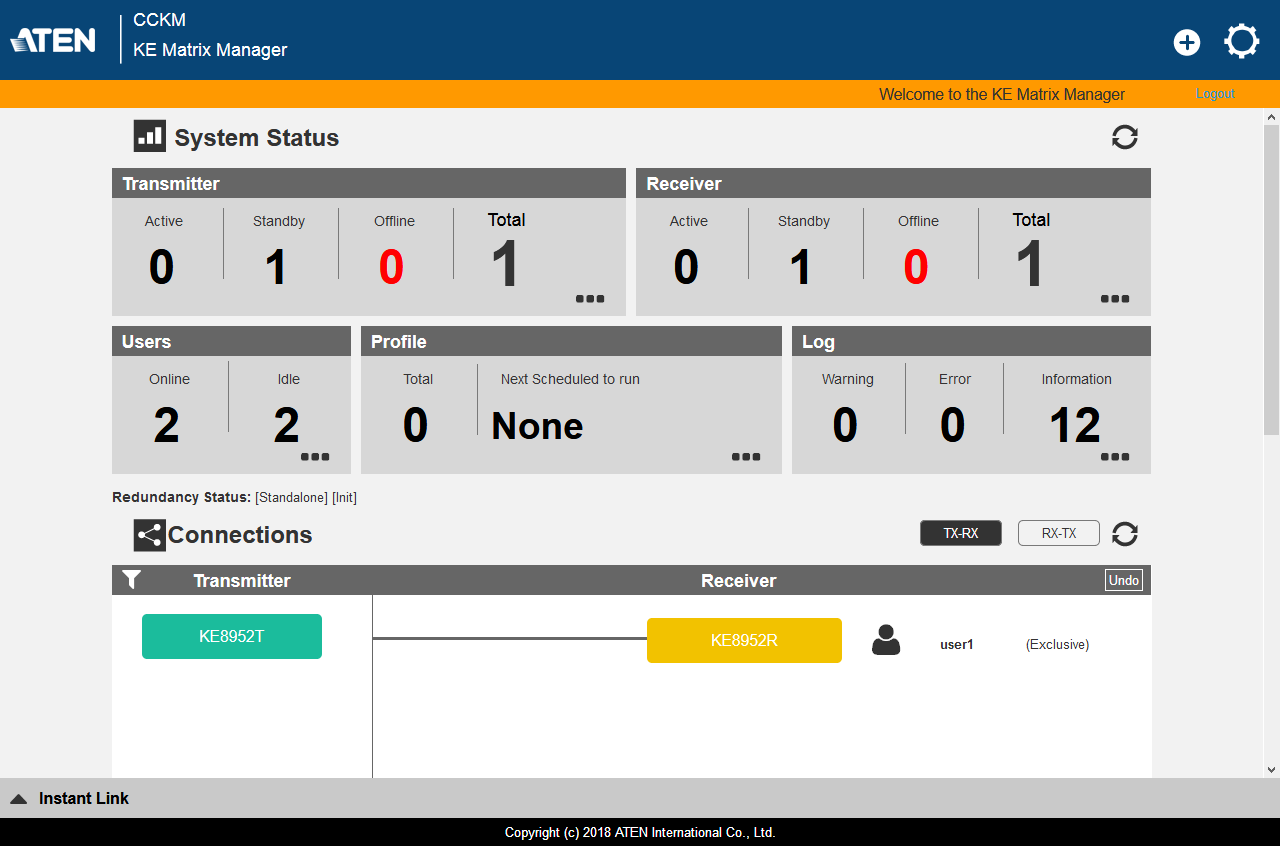Screen dimensions: 1280x846
Task: Refresh the System Status section
Action: click(x=1125, y=137)
